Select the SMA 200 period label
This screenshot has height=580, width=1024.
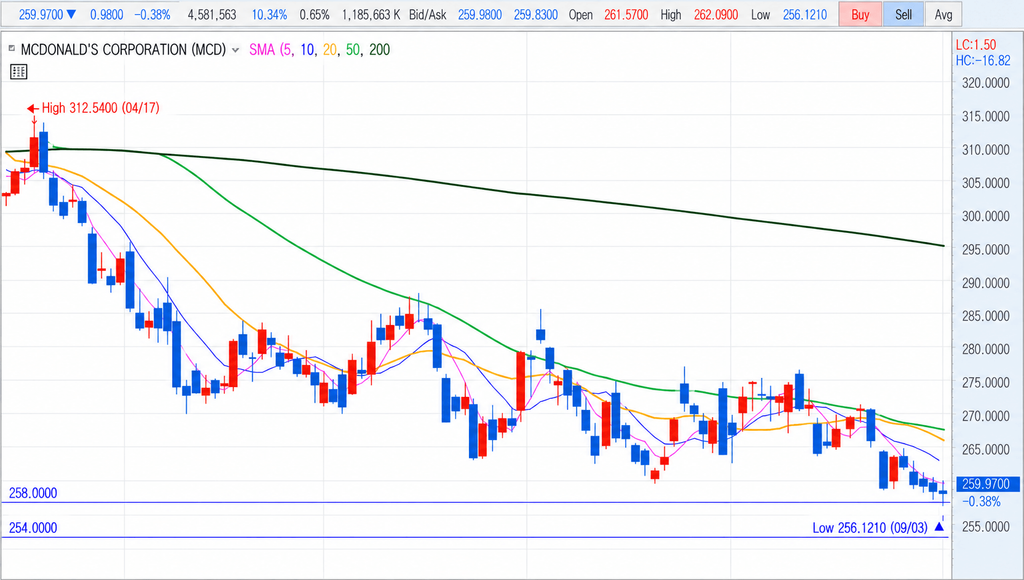[379, 50]
